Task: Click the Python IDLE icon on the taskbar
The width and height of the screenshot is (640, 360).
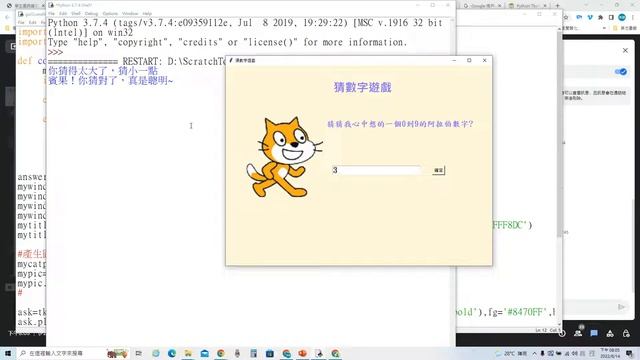Action: point(319,353)
